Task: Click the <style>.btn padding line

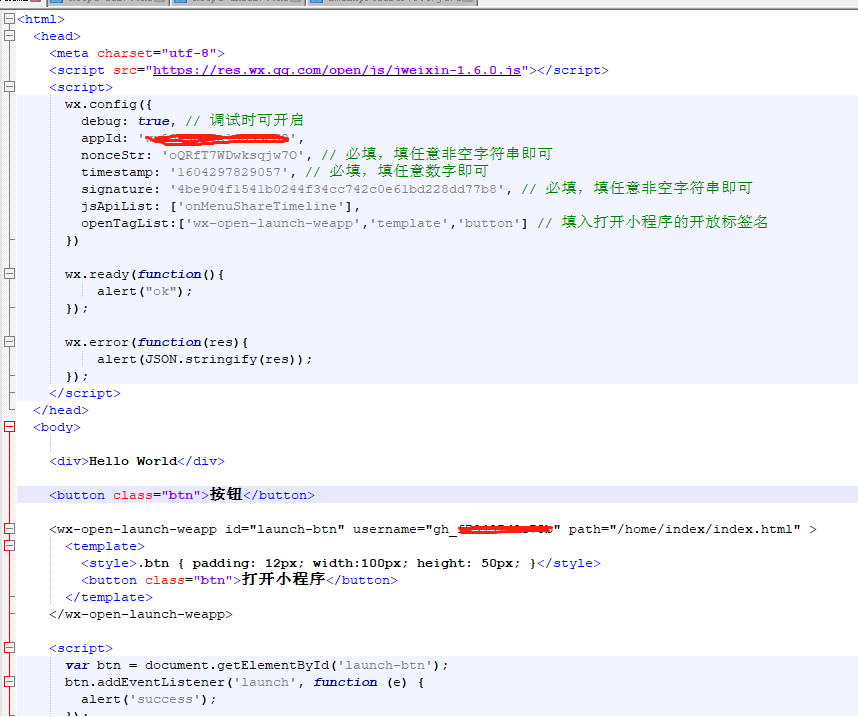Action: click(x=341, y=563)
